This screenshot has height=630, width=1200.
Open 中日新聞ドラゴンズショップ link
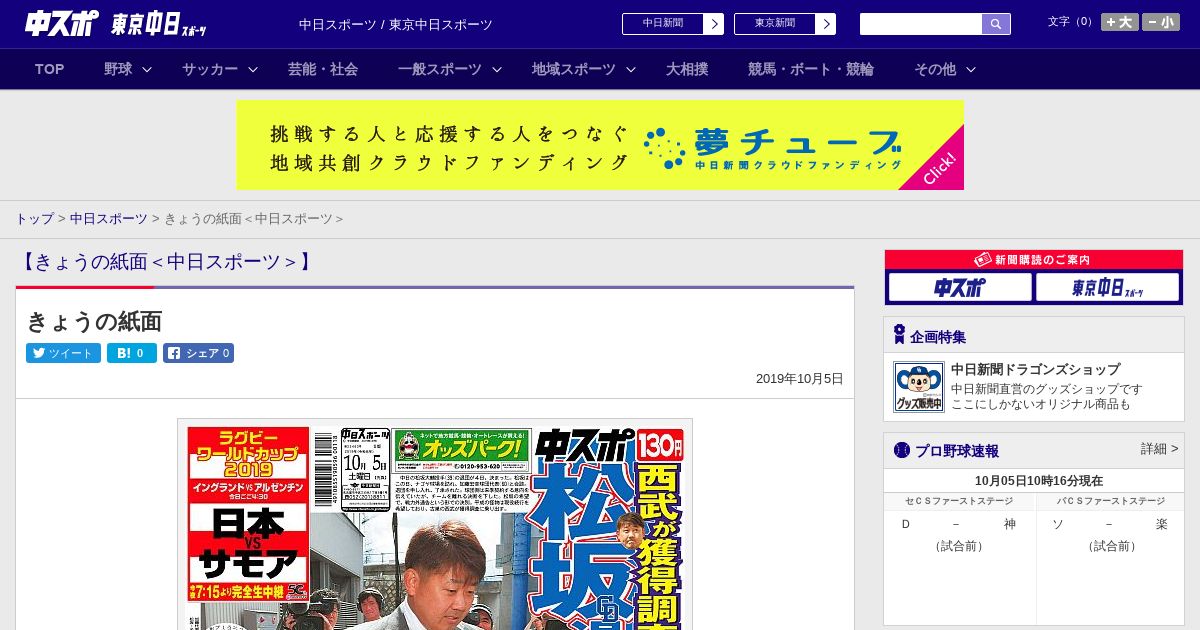(1035, 369)
